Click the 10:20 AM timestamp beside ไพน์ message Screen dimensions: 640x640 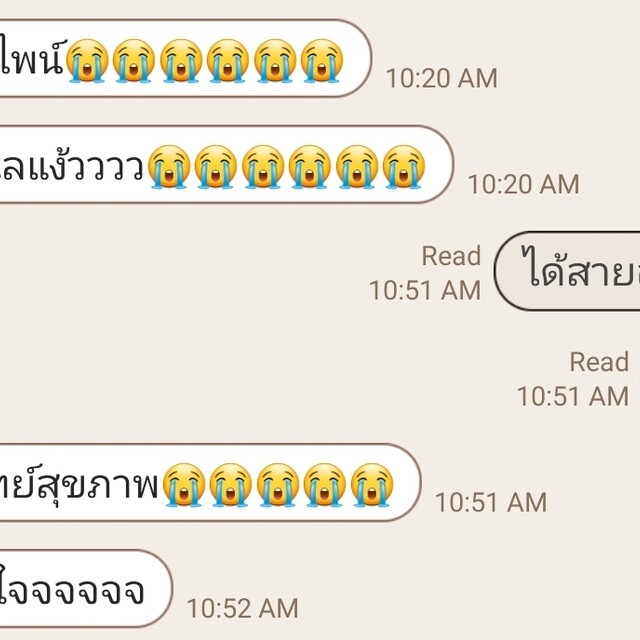coord(442,78)
